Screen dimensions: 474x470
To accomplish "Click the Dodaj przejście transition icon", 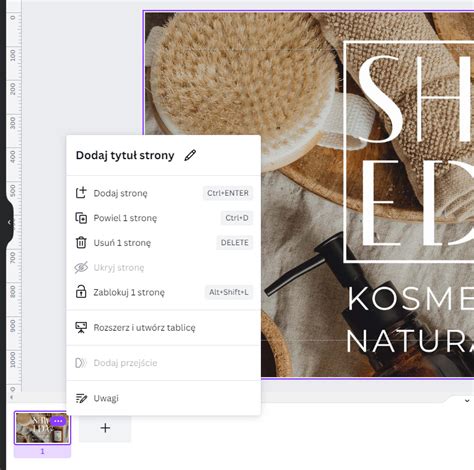I will coord(81,363).
